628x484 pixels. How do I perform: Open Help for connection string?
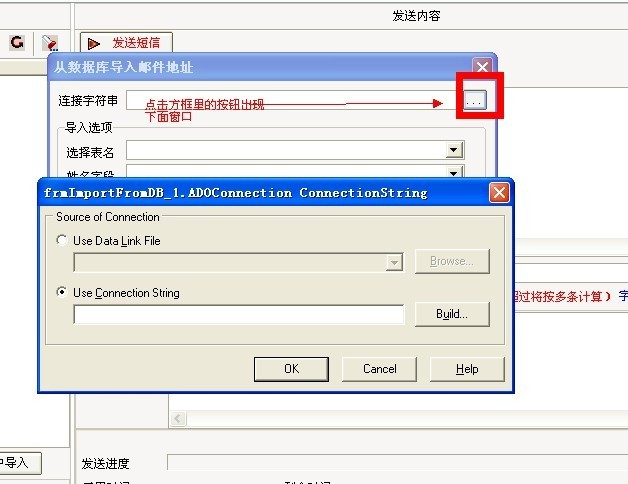pyautogui.click(x=467, y=369)
